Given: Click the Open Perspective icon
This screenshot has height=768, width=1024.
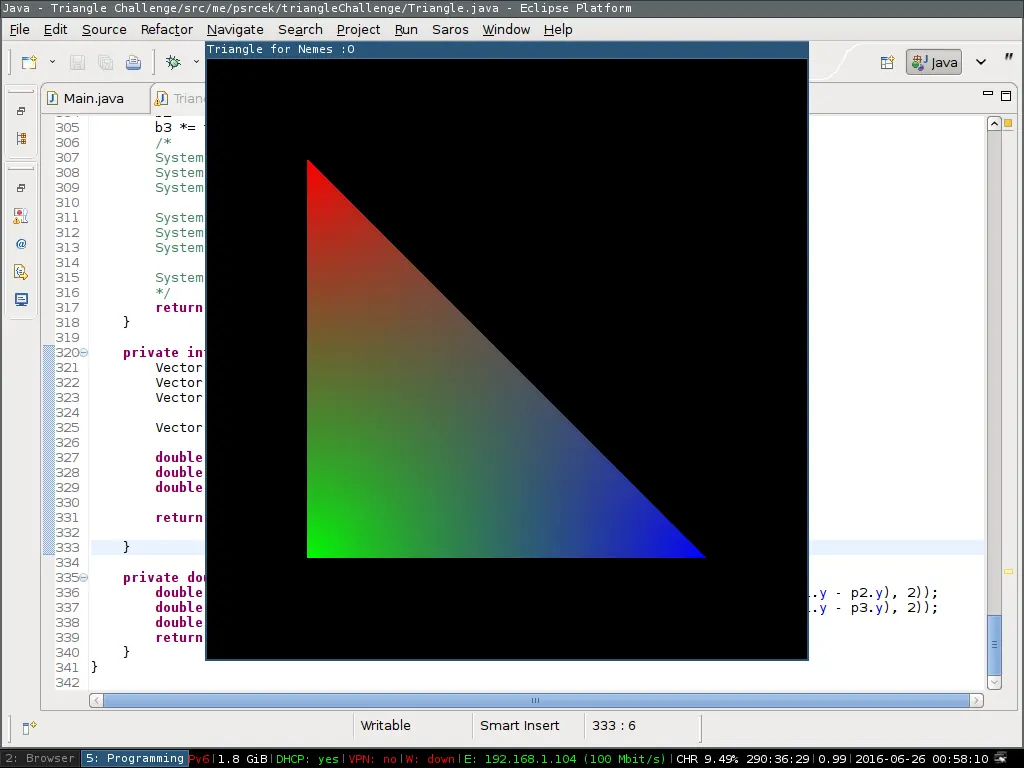Looking at the screenshot, I should [x=887, y=62].
